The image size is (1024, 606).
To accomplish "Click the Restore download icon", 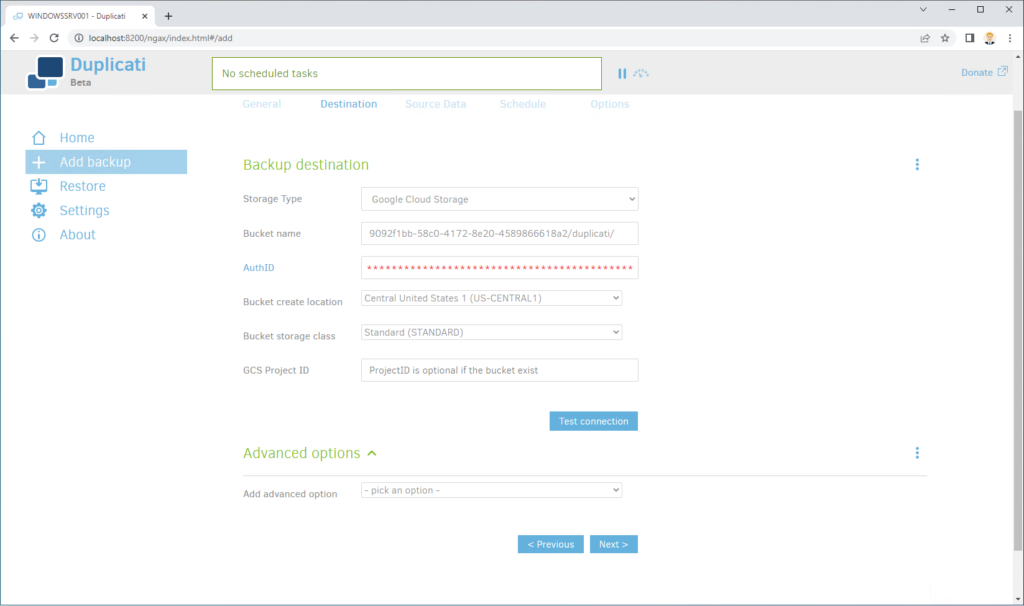I will tap(39, 186).
